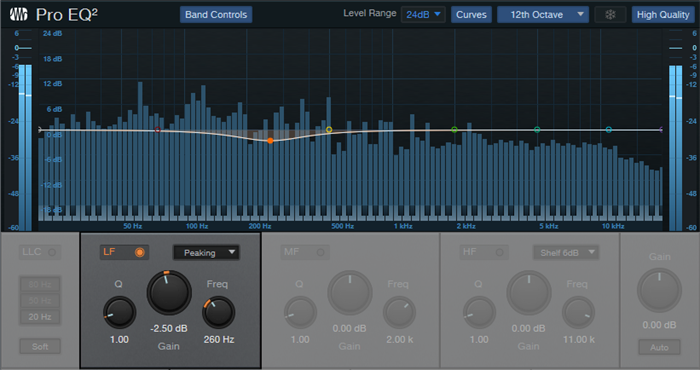
Task: Select the 80 Hz low cut button
Action: click(x=40, y=284)
